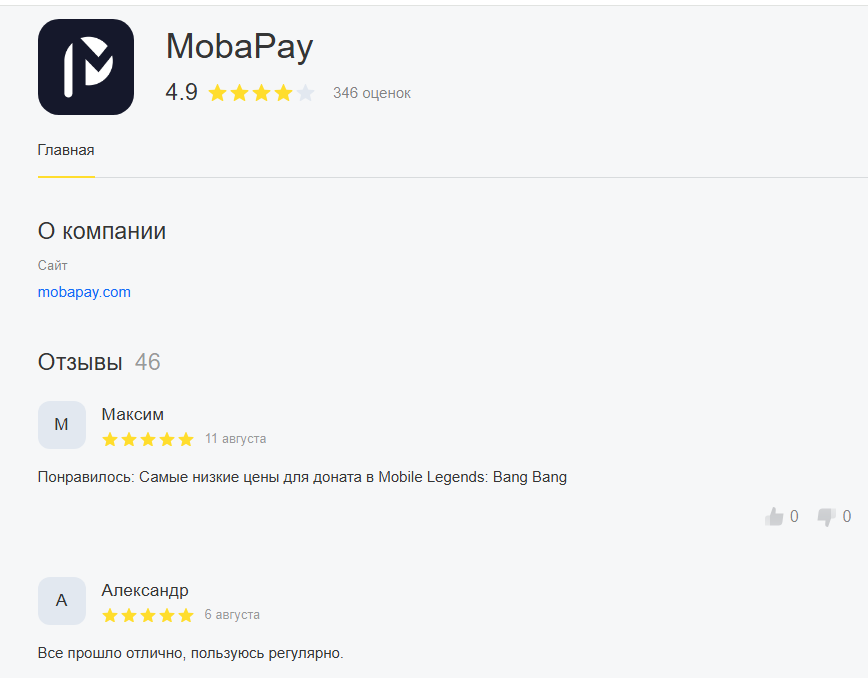
Task: Open the 346 оценок ratings count
Action: [371, 93]
